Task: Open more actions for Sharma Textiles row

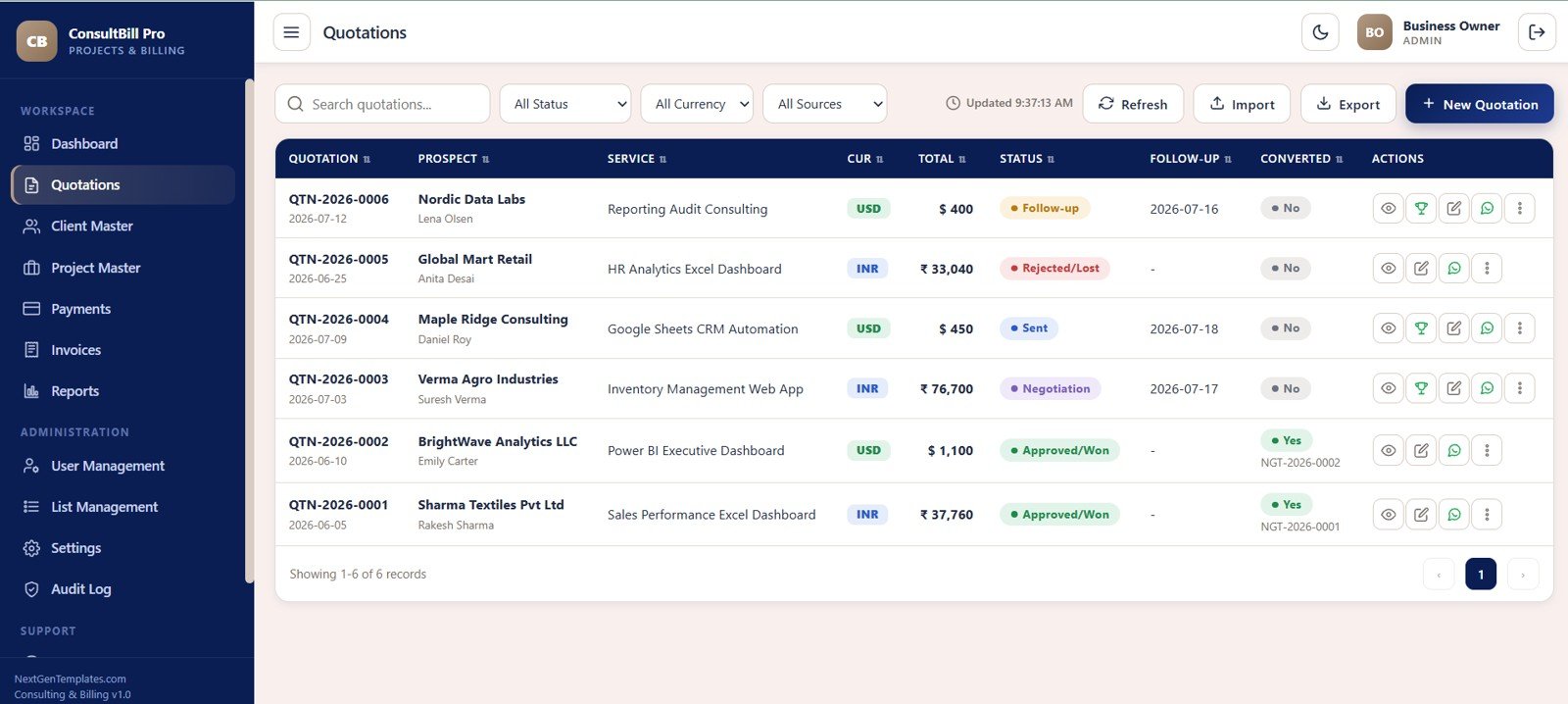Action: 1487,514
